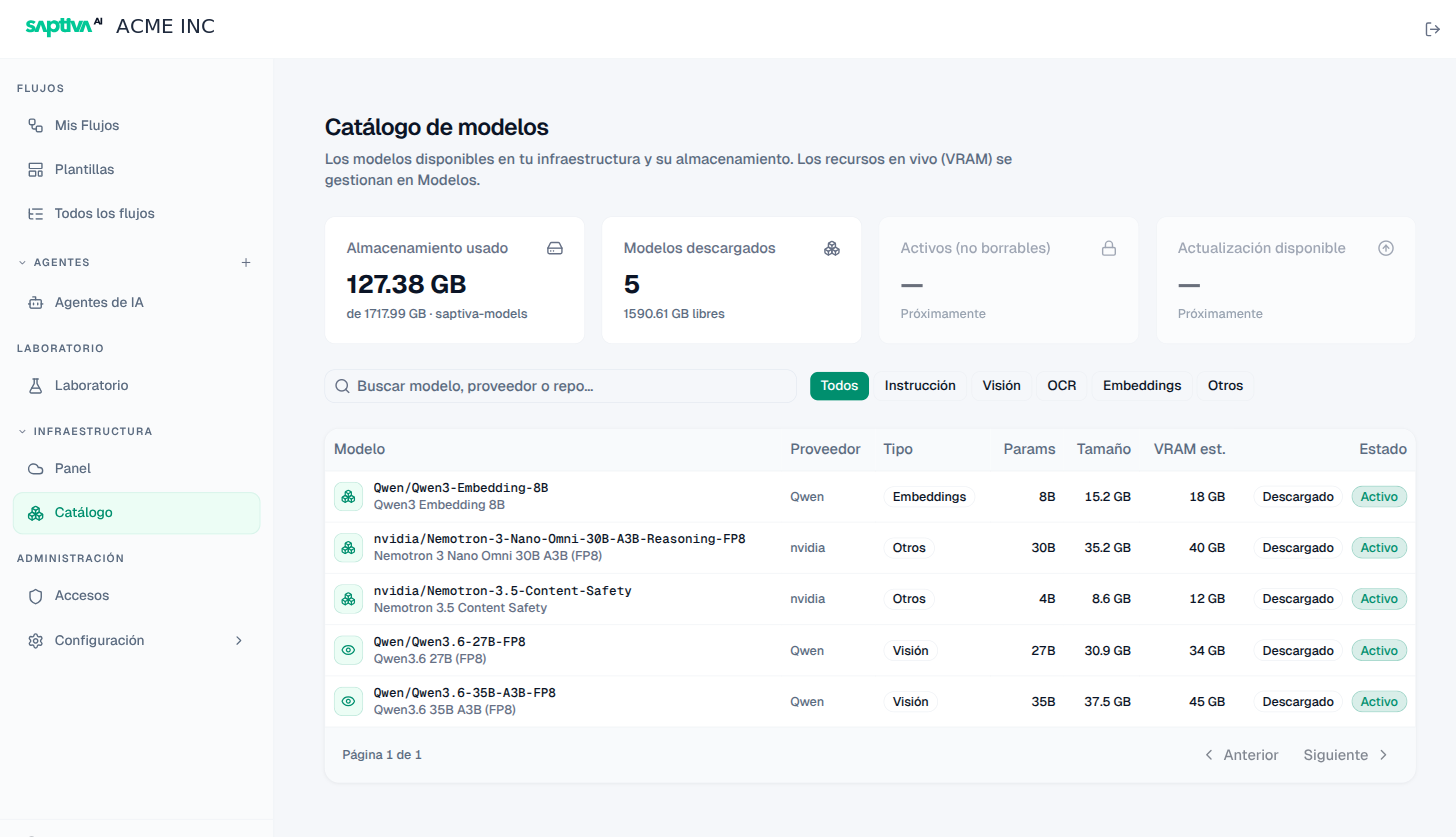Screen dimensions: 1456x837
Task: Click the model icon for Qwen3-Embedding-8B row
Action: pos(348,496)
